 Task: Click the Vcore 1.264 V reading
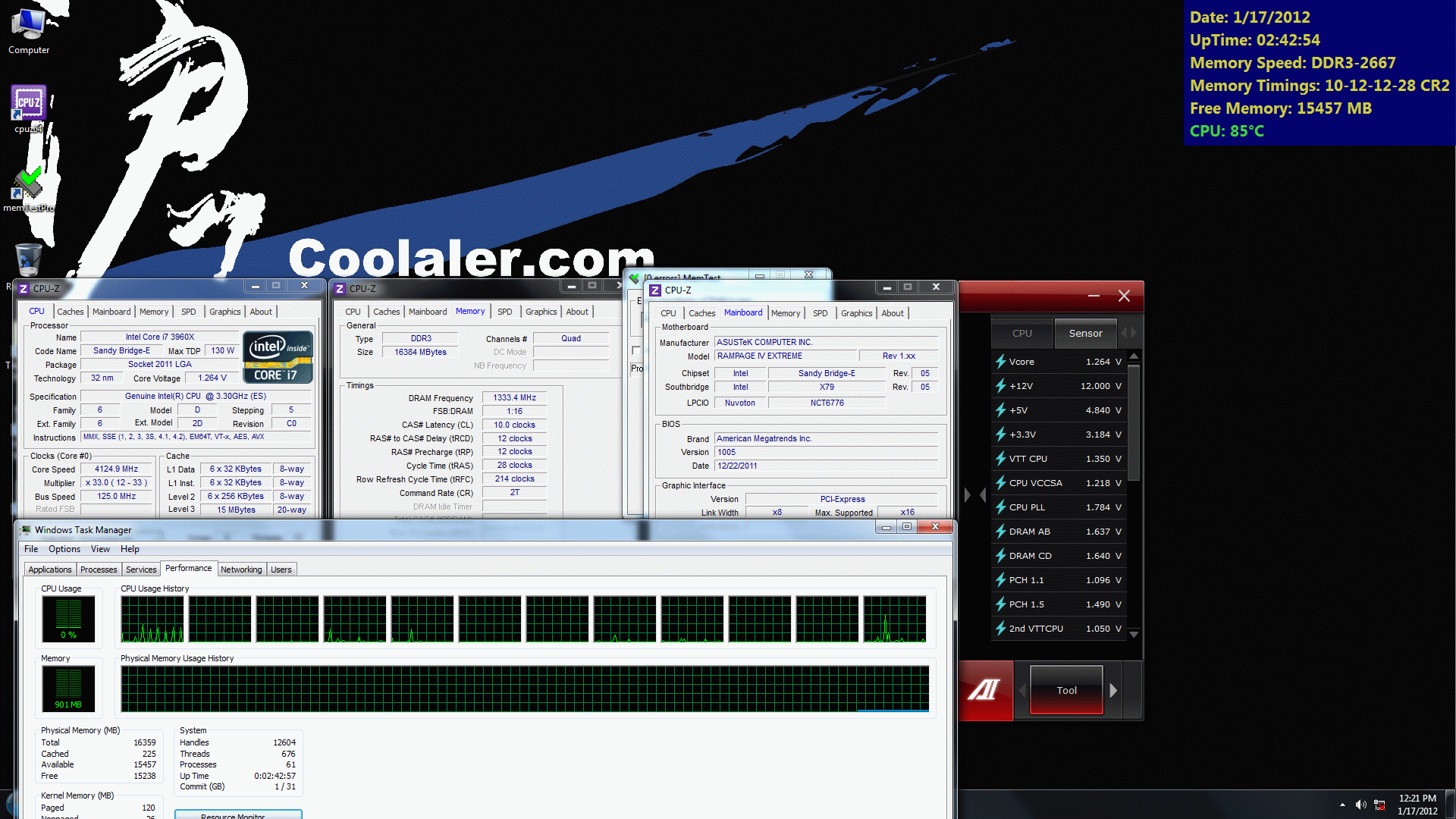(1103, 362)
